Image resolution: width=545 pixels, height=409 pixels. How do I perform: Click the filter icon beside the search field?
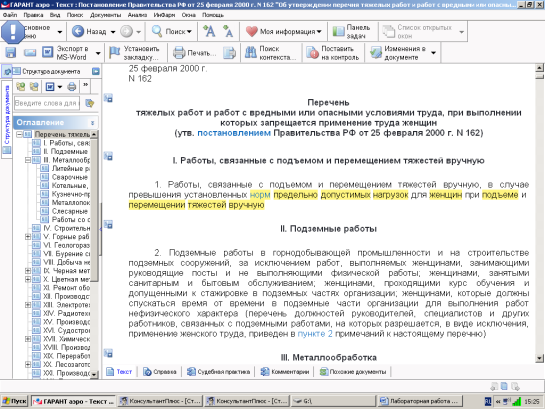pos(90,103)
